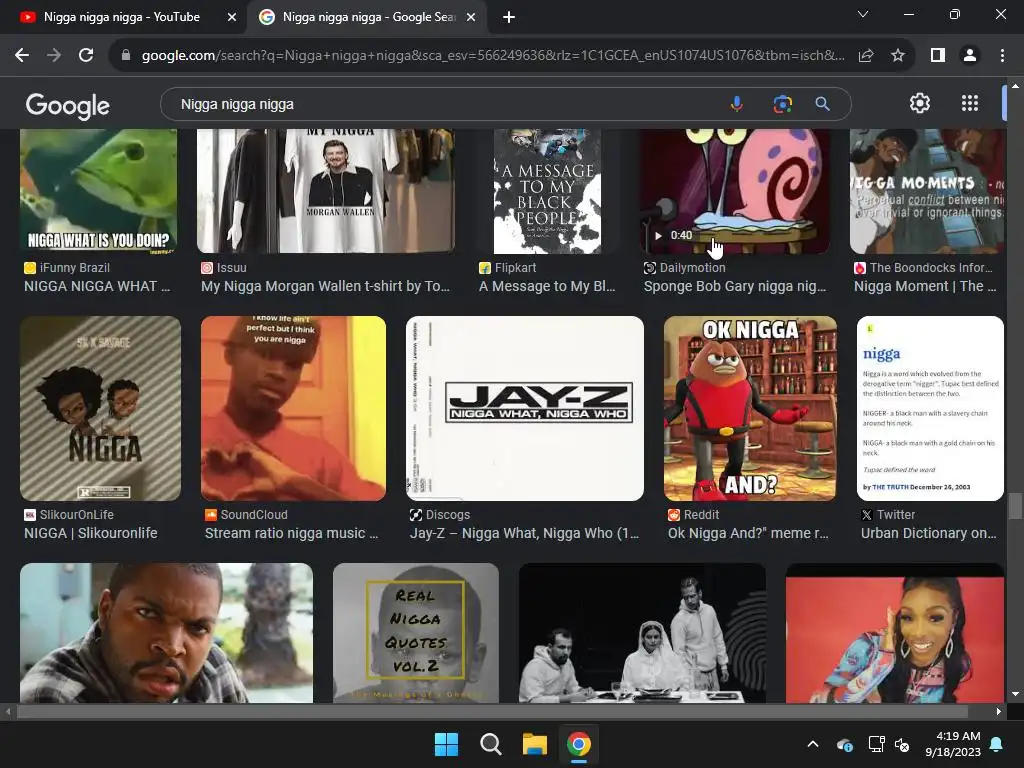This screenshot has height=768, width=1024.
Task: Show hidden system tray icons
Action: [813, 744]
